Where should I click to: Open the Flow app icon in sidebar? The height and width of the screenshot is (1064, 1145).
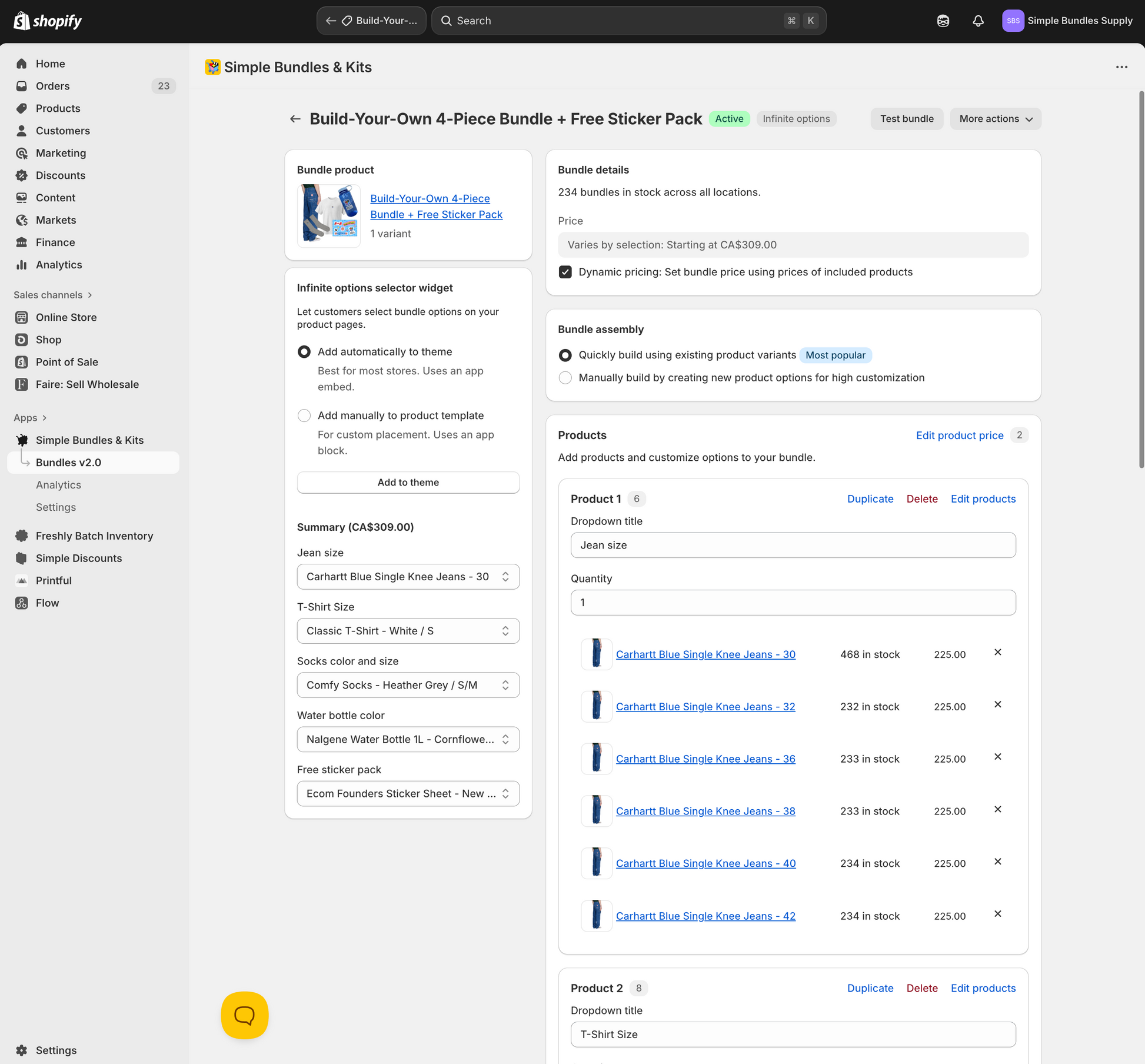tap(22, 603)
